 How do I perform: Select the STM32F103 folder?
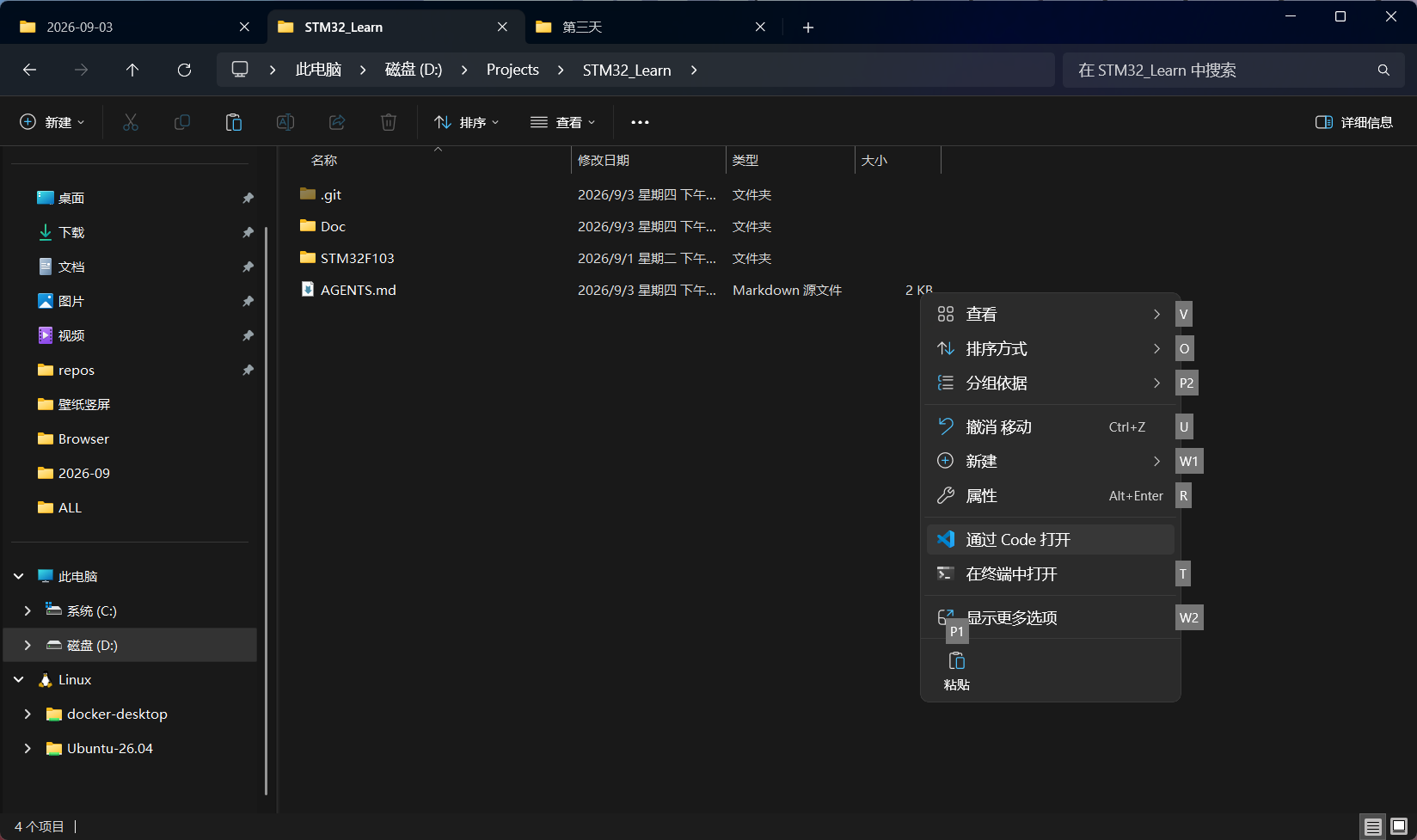click(x=357, y=258)
